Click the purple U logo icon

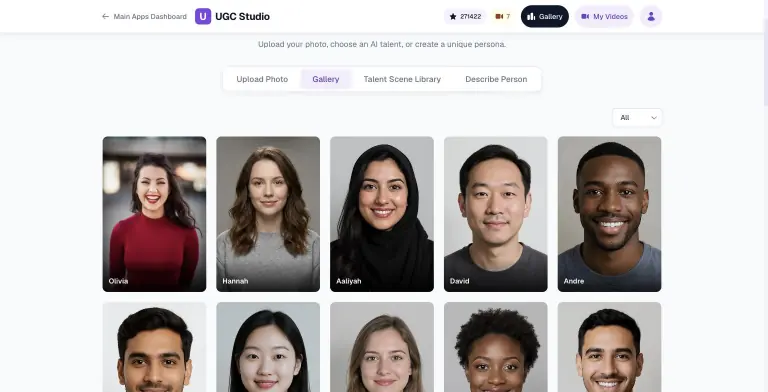(203, 16)
